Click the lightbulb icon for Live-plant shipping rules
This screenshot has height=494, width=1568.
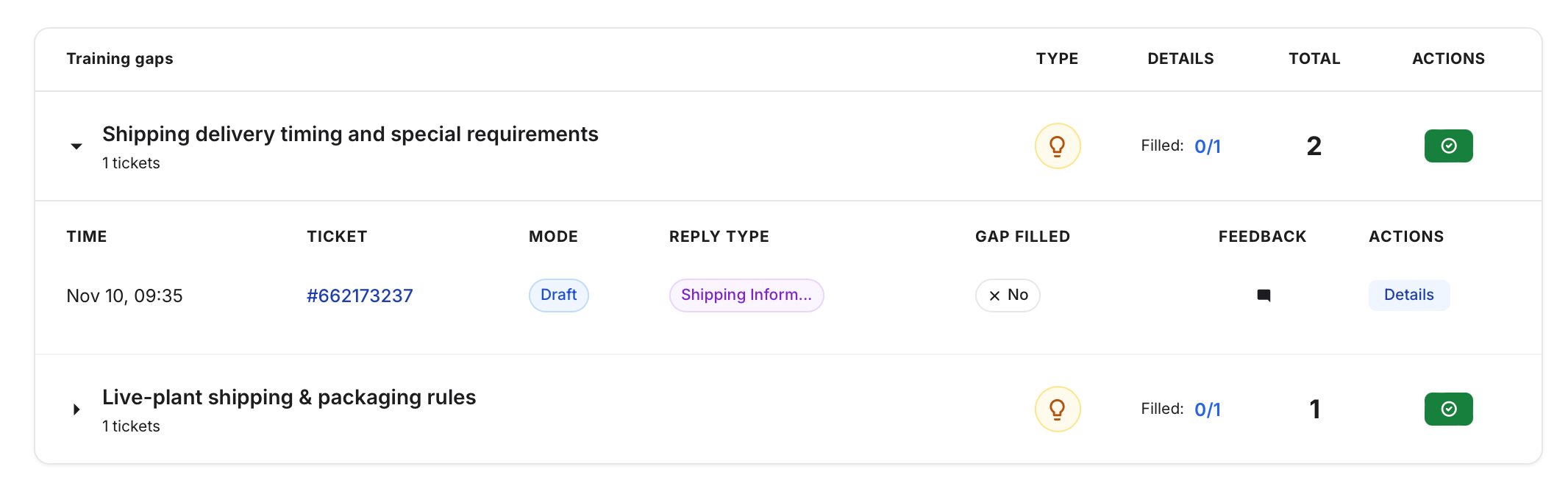click(1058, 409)
